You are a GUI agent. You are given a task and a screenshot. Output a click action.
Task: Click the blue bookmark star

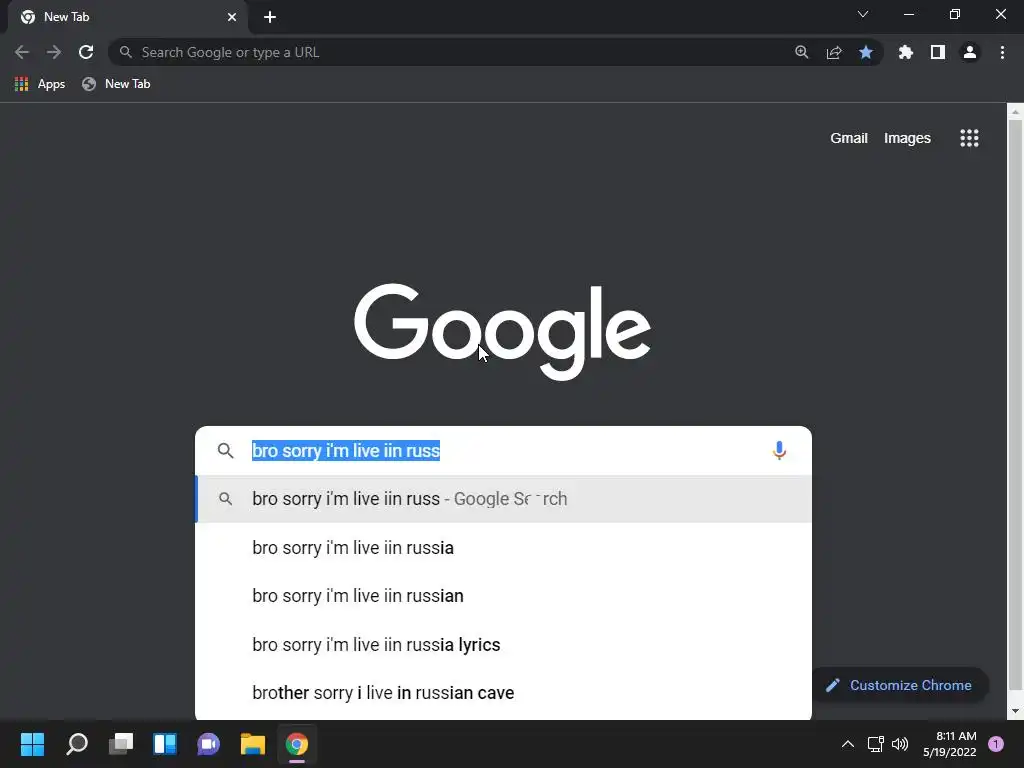pos(865,52)
